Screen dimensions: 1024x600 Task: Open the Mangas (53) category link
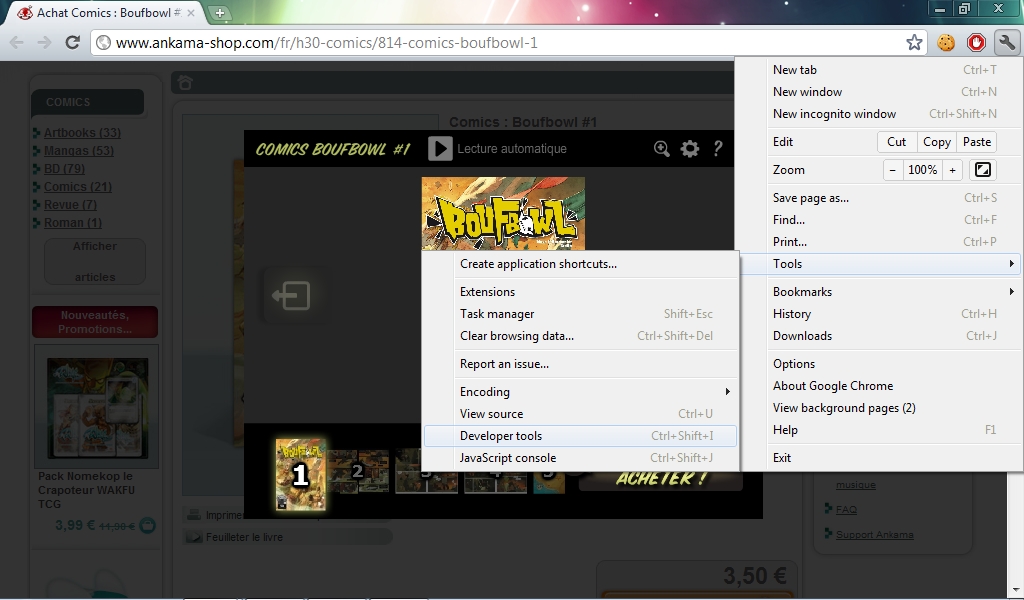pyautogui.click(x=78, y=151)
